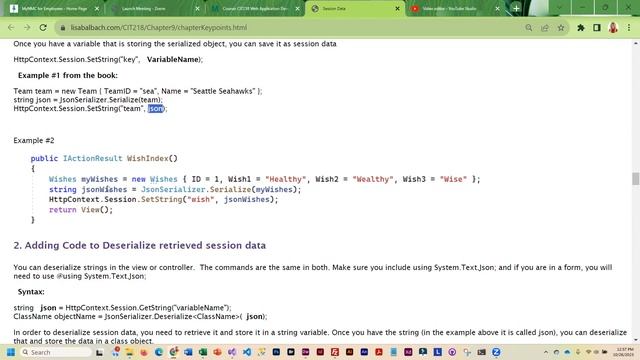Open Visual Studio Code from taskbar

click(247, 352)
